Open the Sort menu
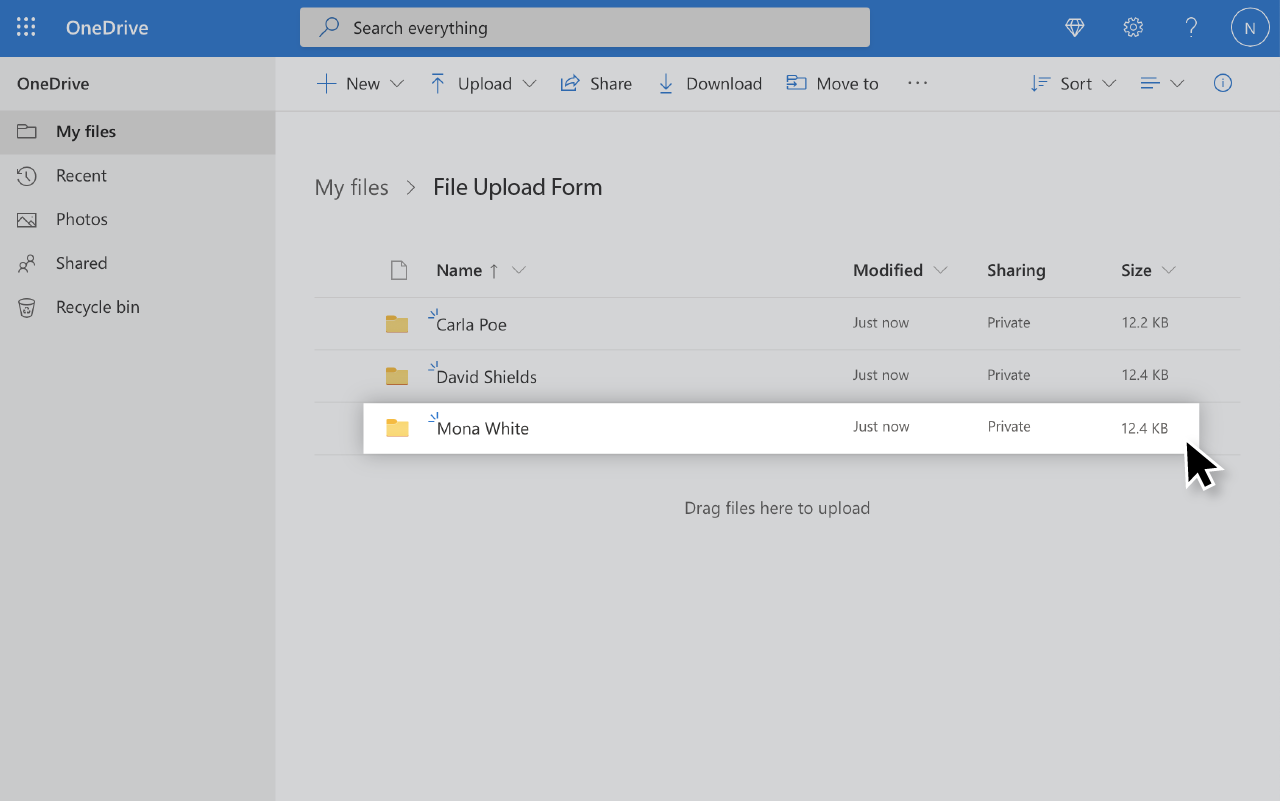 [1073, 83]
